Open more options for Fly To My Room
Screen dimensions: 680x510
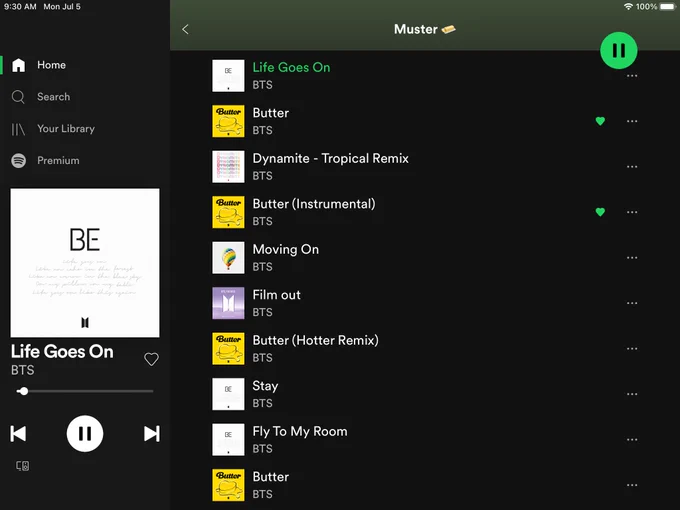632,440
